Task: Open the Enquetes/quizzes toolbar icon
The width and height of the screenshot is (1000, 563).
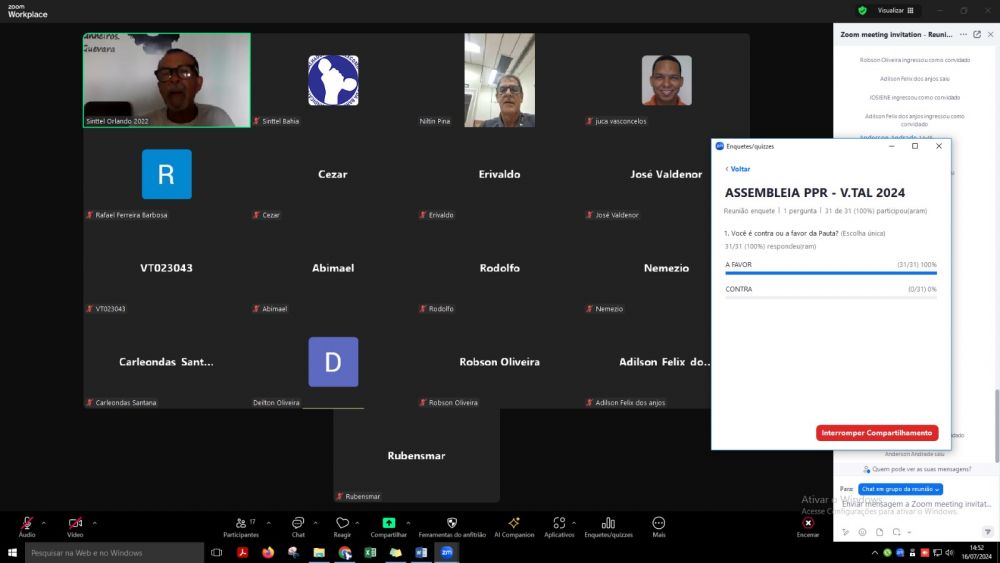Action: (608, 523)
